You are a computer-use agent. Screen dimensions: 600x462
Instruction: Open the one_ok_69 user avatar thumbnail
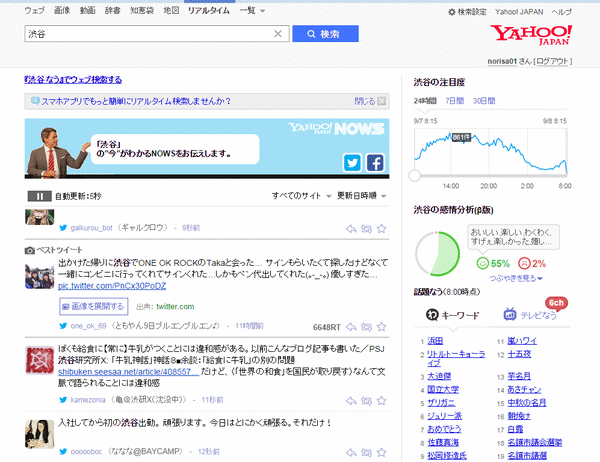39,276
